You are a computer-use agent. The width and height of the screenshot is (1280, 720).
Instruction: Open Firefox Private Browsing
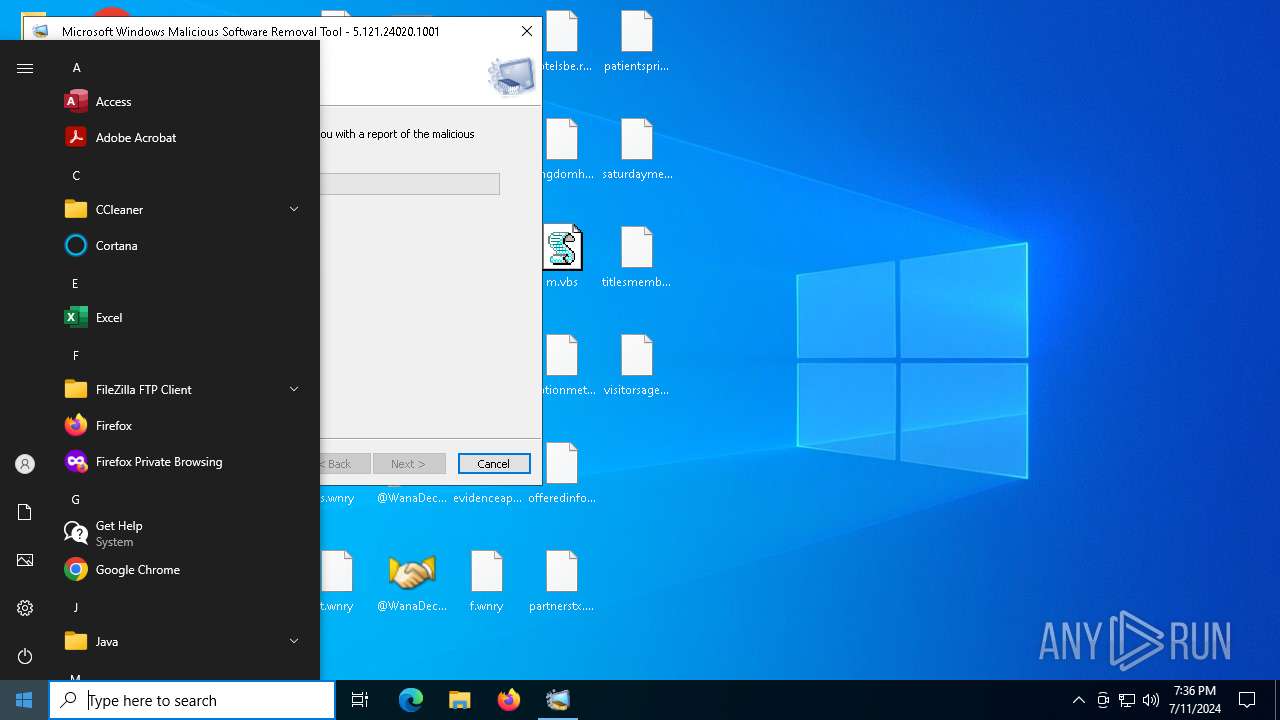click(184, 461)
